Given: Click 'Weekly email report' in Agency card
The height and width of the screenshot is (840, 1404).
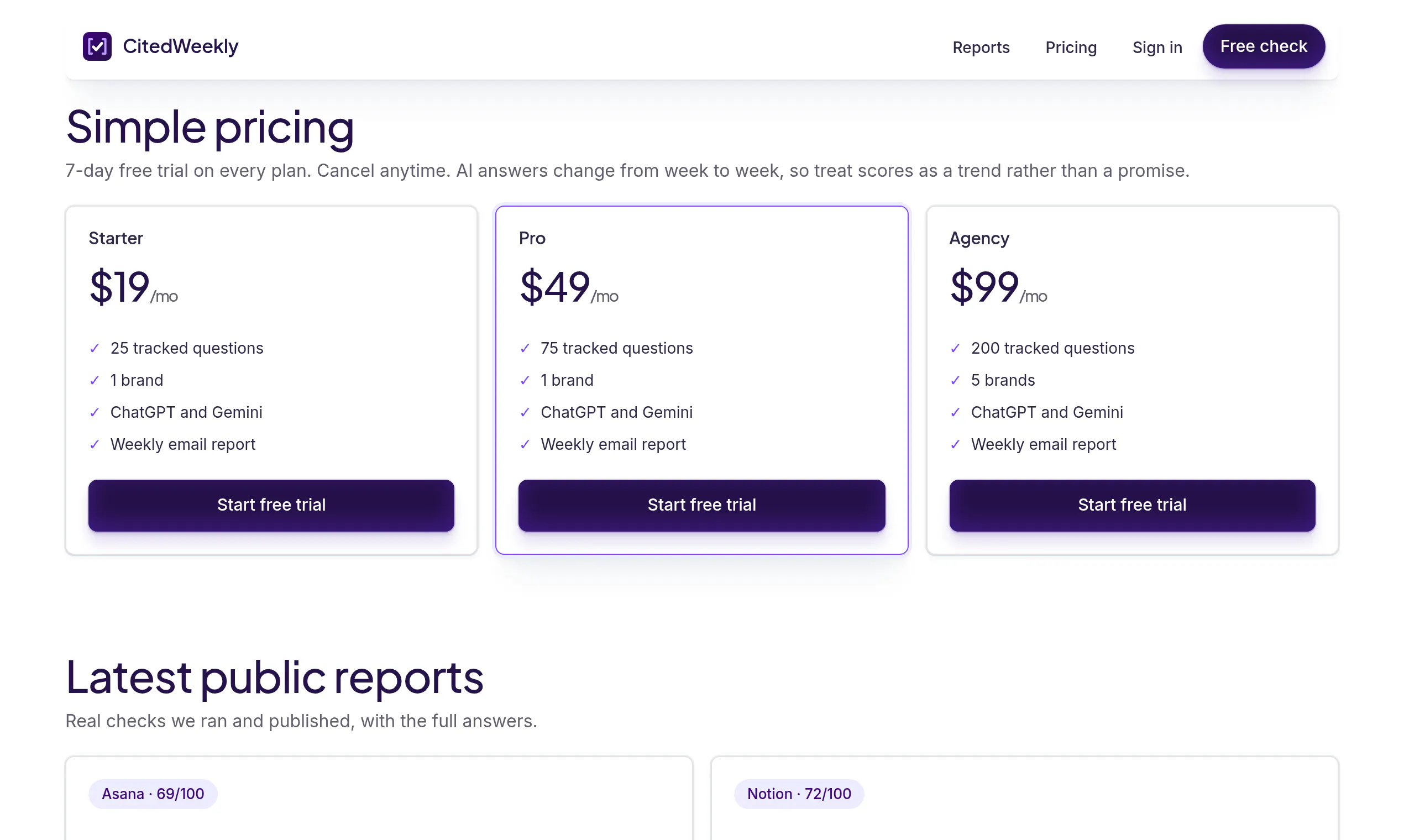Looking at the screenshot, I should (1044, 444).
